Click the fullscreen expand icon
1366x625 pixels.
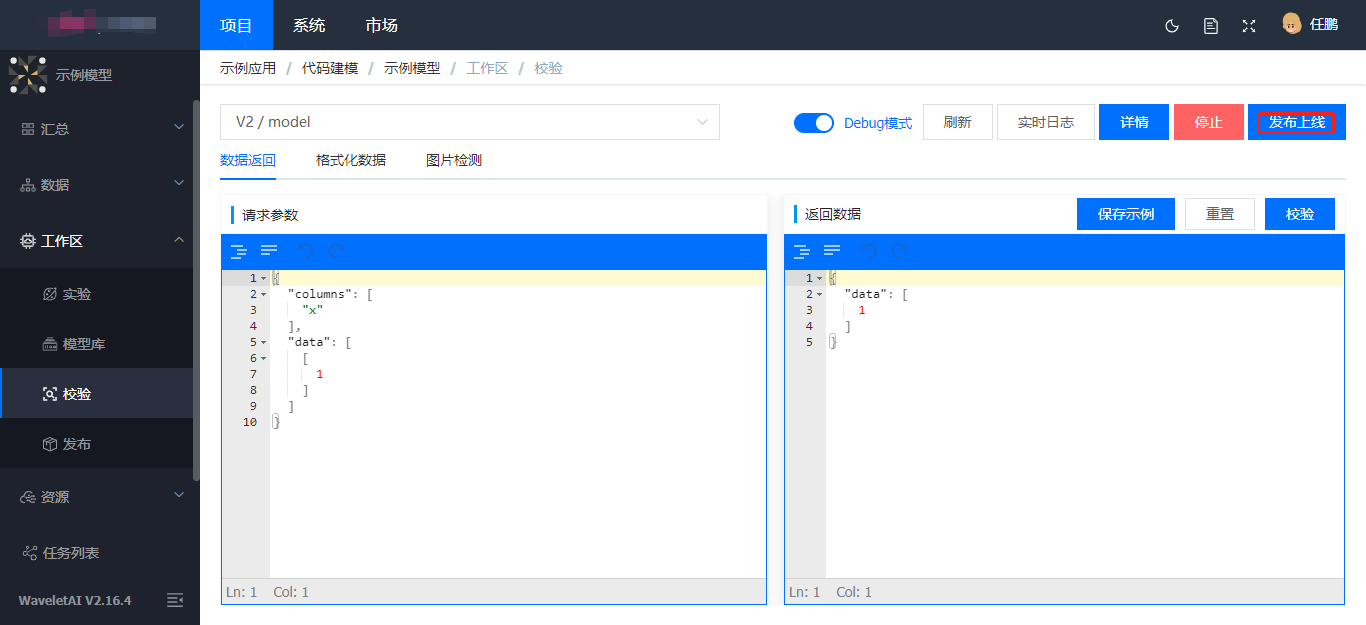point(1248,26)
